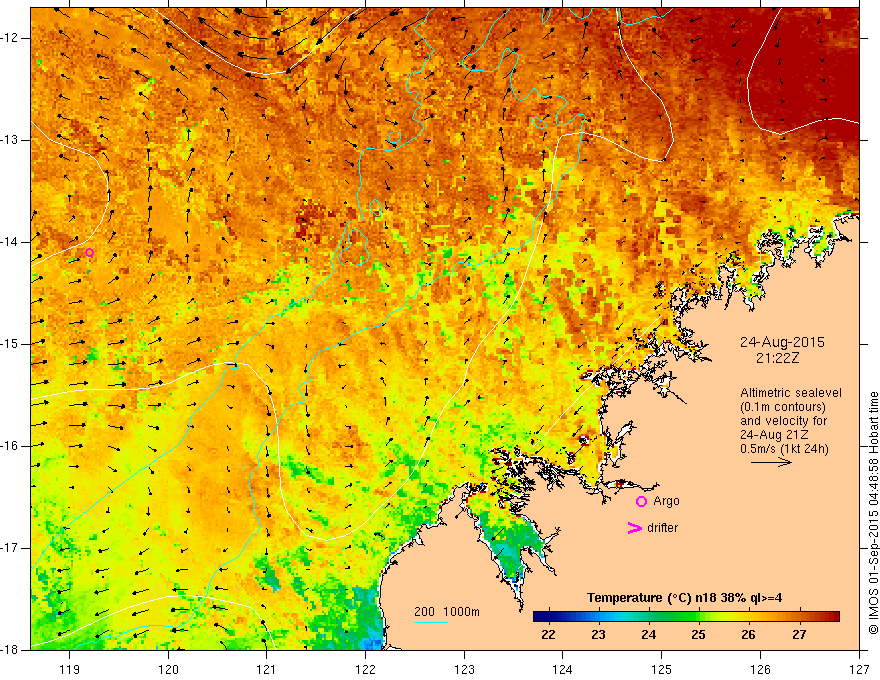
Task: Click the longitude axis label 126
Action: (760, 669)
